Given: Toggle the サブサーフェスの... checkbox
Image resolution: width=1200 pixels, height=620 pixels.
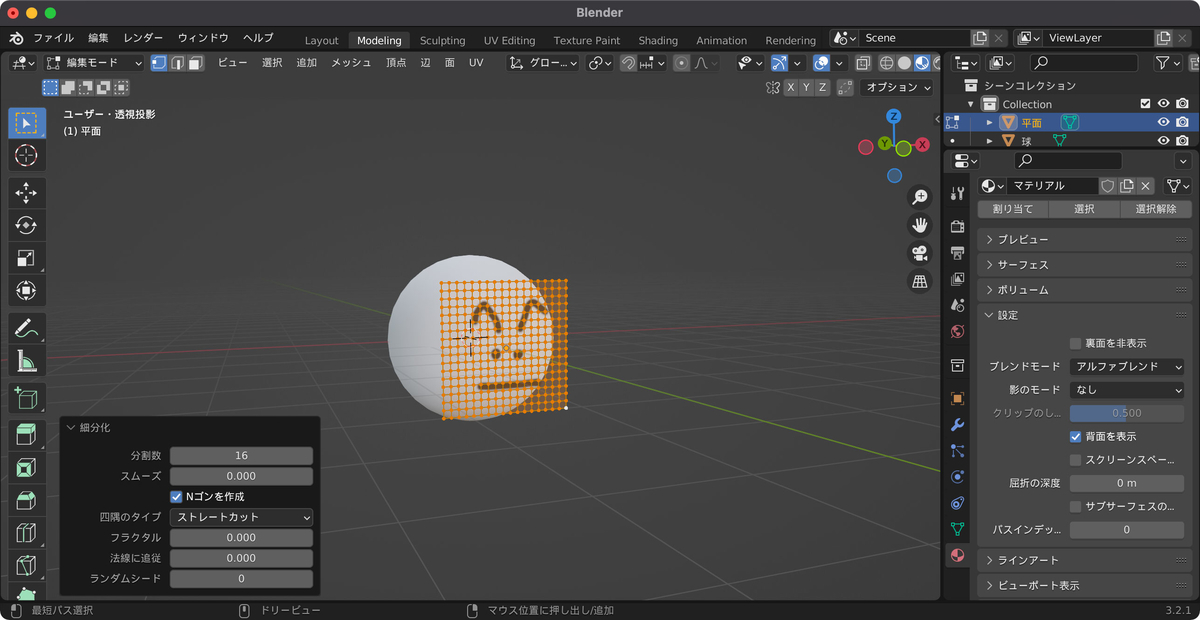Looking at the screenshot, I should (1076, 506).
